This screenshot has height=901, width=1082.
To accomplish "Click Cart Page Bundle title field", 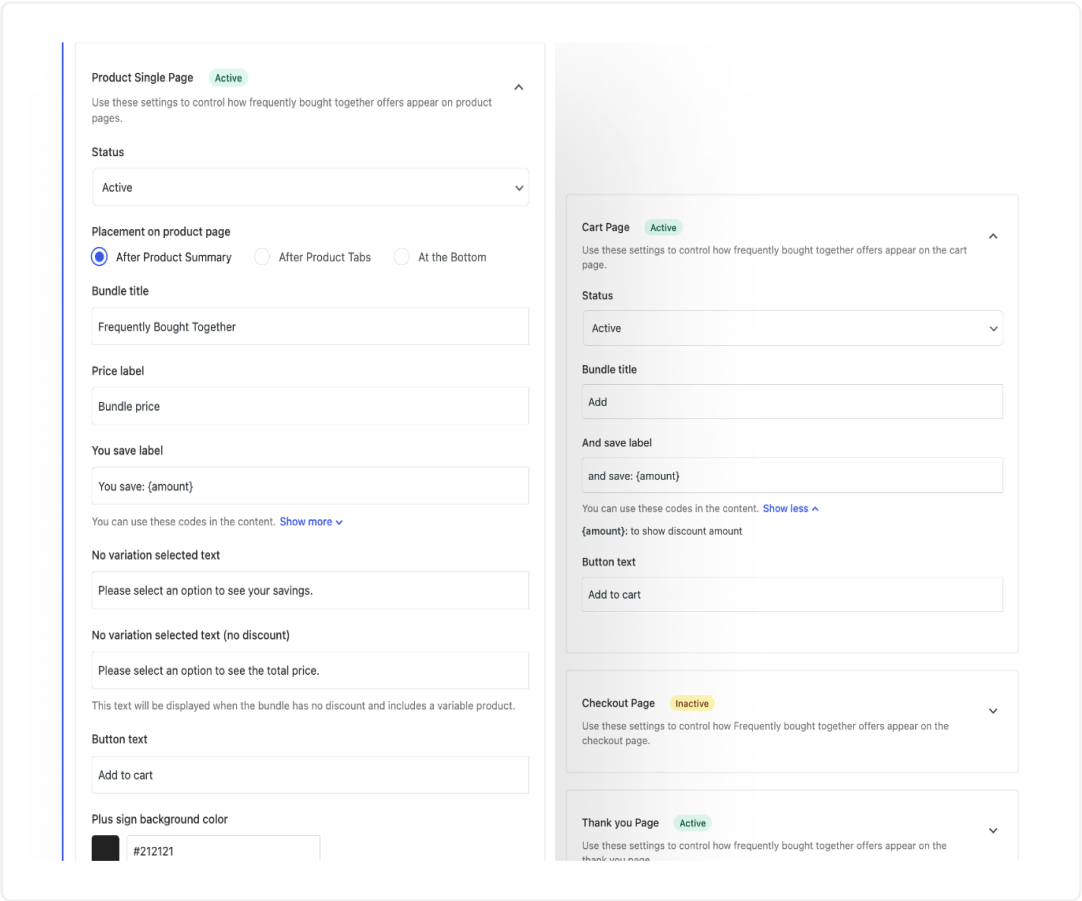I will tap(792, 402).
